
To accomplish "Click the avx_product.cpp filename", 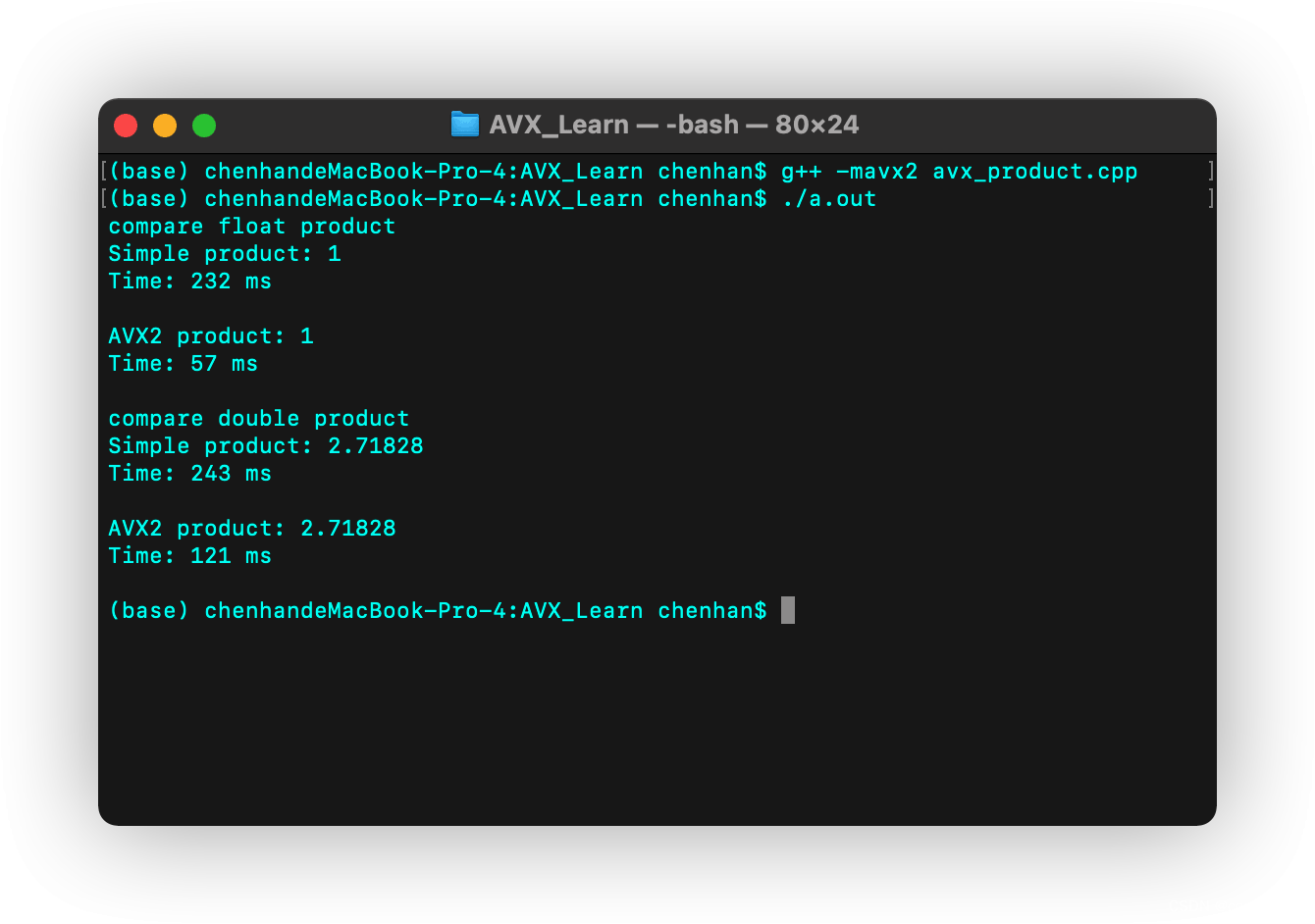I will point(1034,172).
